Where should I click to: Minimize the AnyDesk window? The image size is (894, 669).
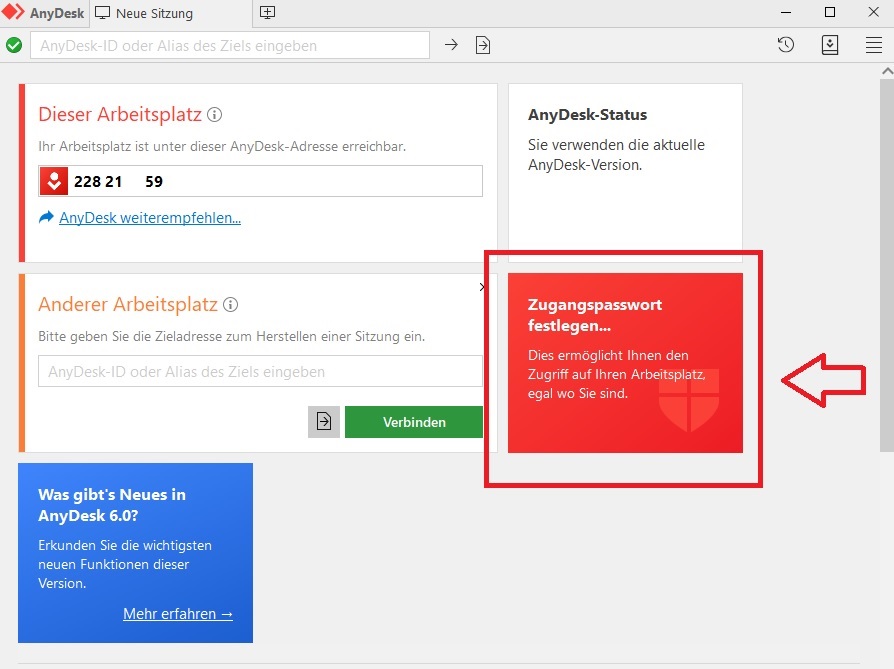(786, 13)
